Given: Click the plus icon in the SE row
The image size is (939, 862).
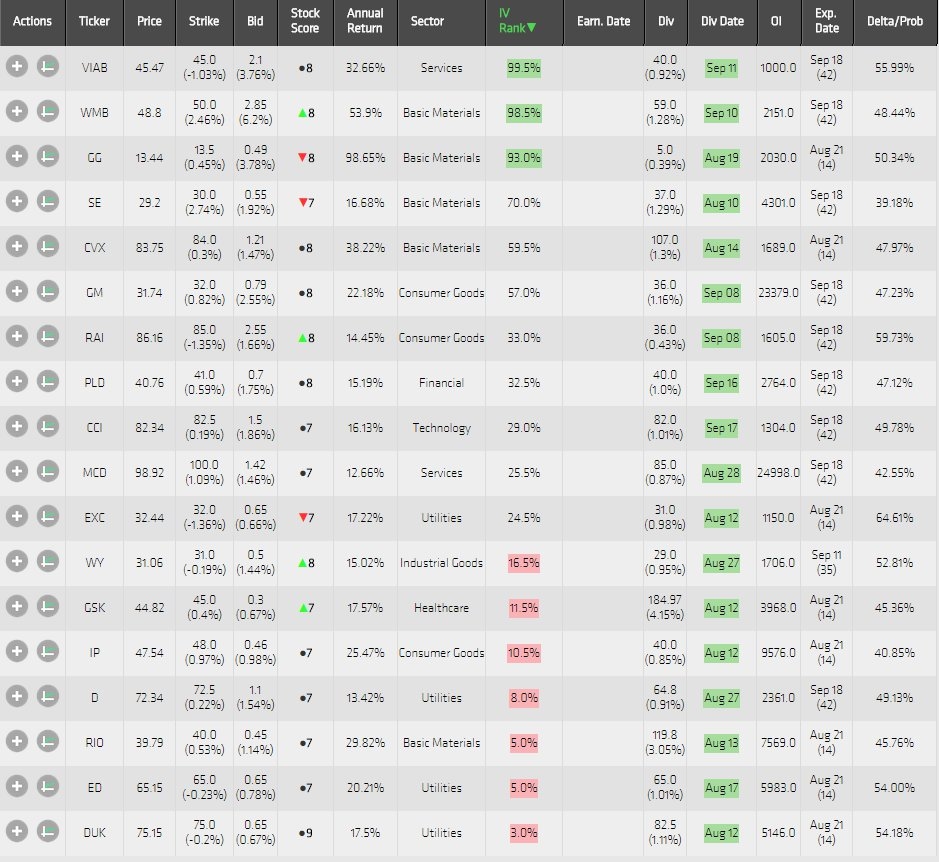Looking at the screenshot, I should (x=17, y=201).
